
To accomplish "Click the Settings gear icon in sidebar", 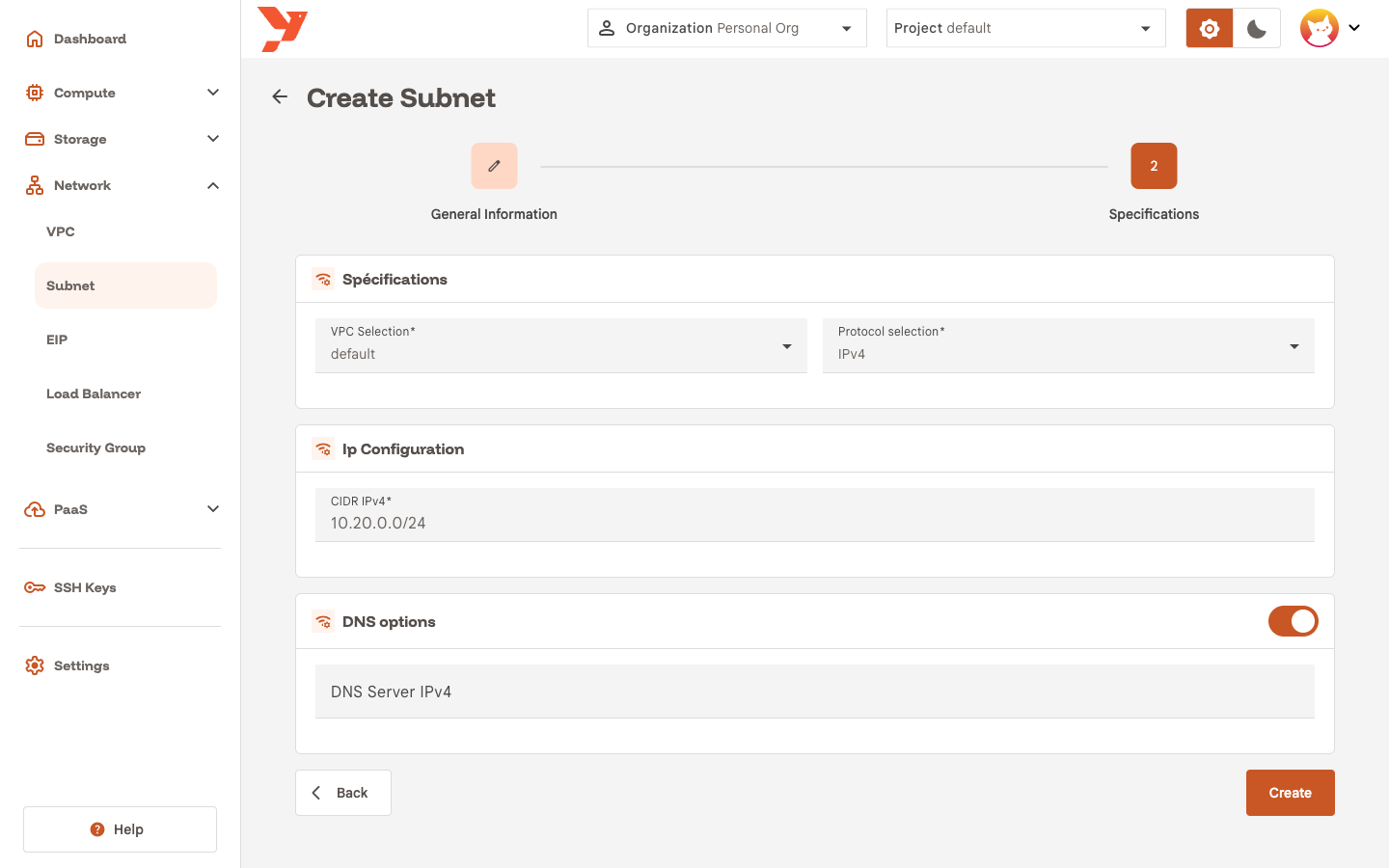I will [35, 665].
